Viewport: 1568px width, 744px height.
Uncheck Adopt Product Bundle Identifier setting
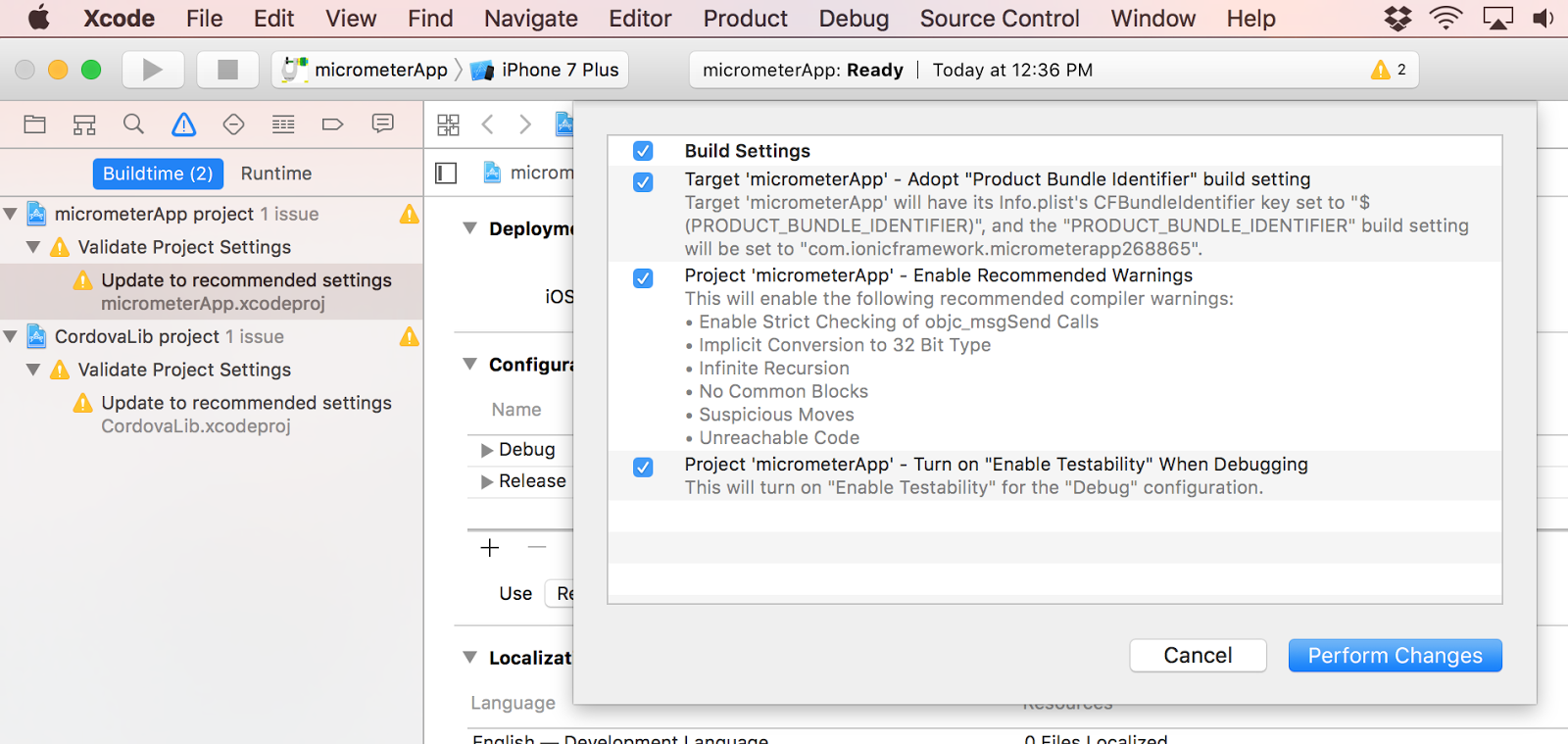click(x=643, y=182)
